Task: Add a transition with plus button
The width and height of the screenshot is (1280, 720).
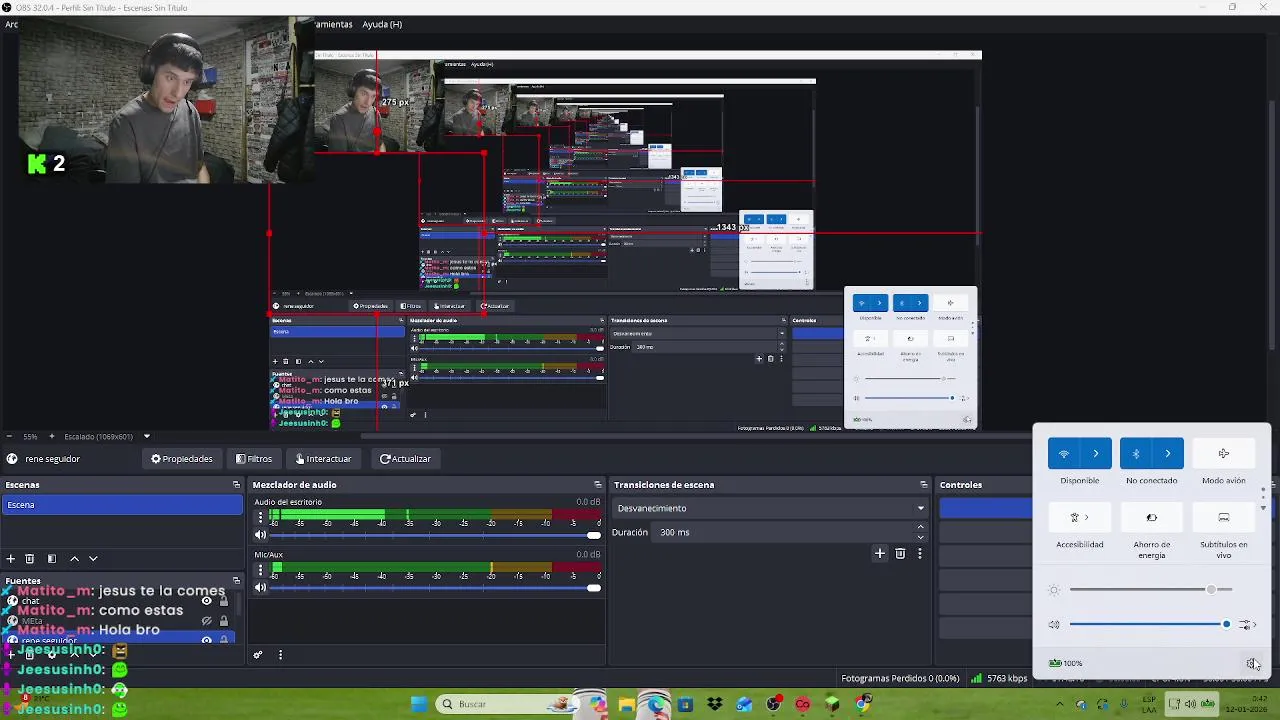Action: point(880,553)
